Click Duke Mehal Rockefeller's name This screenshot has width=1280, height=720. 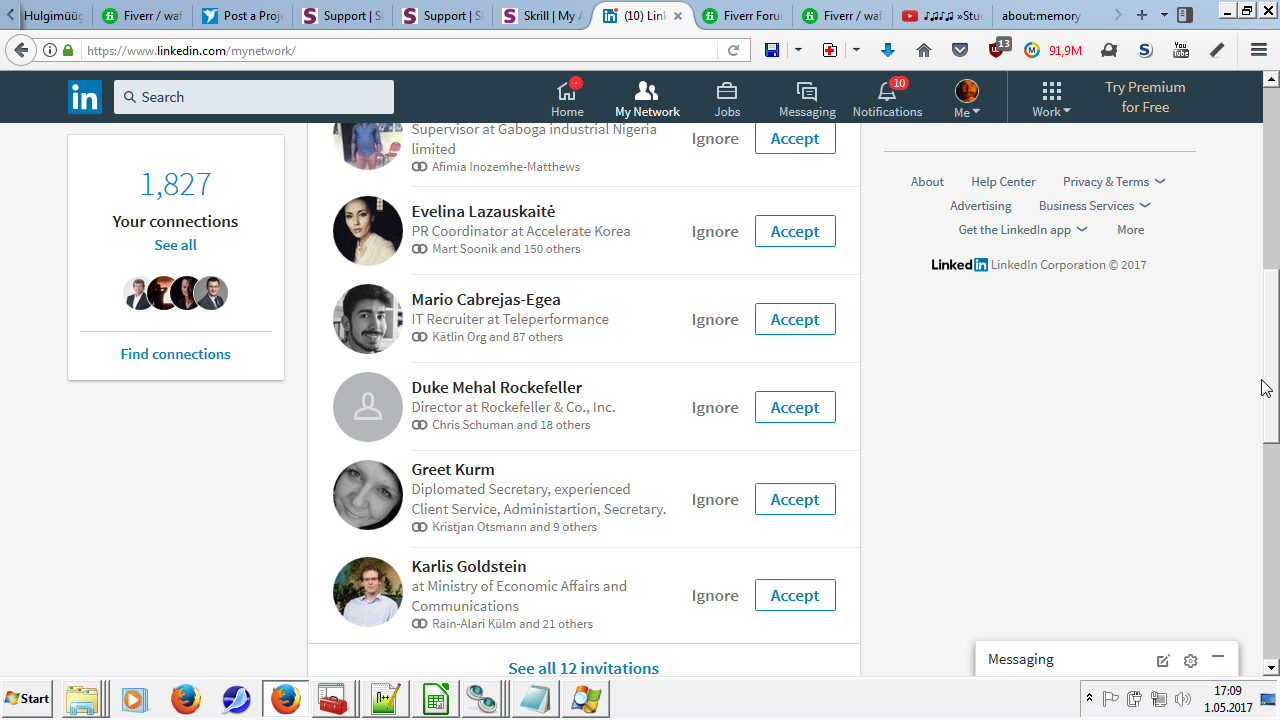497,388
